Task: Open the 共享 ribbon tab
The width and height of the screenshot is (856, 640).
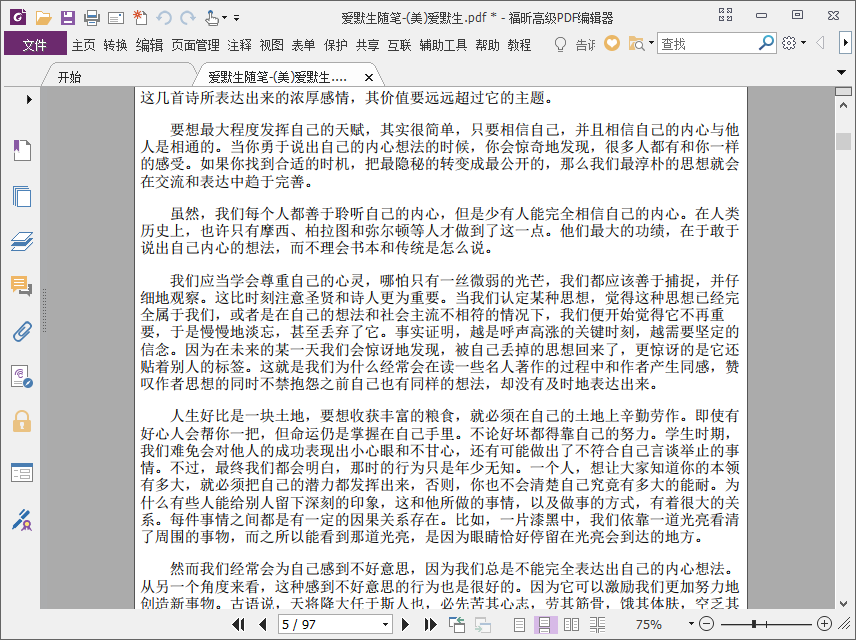Action: coord(367,45)
